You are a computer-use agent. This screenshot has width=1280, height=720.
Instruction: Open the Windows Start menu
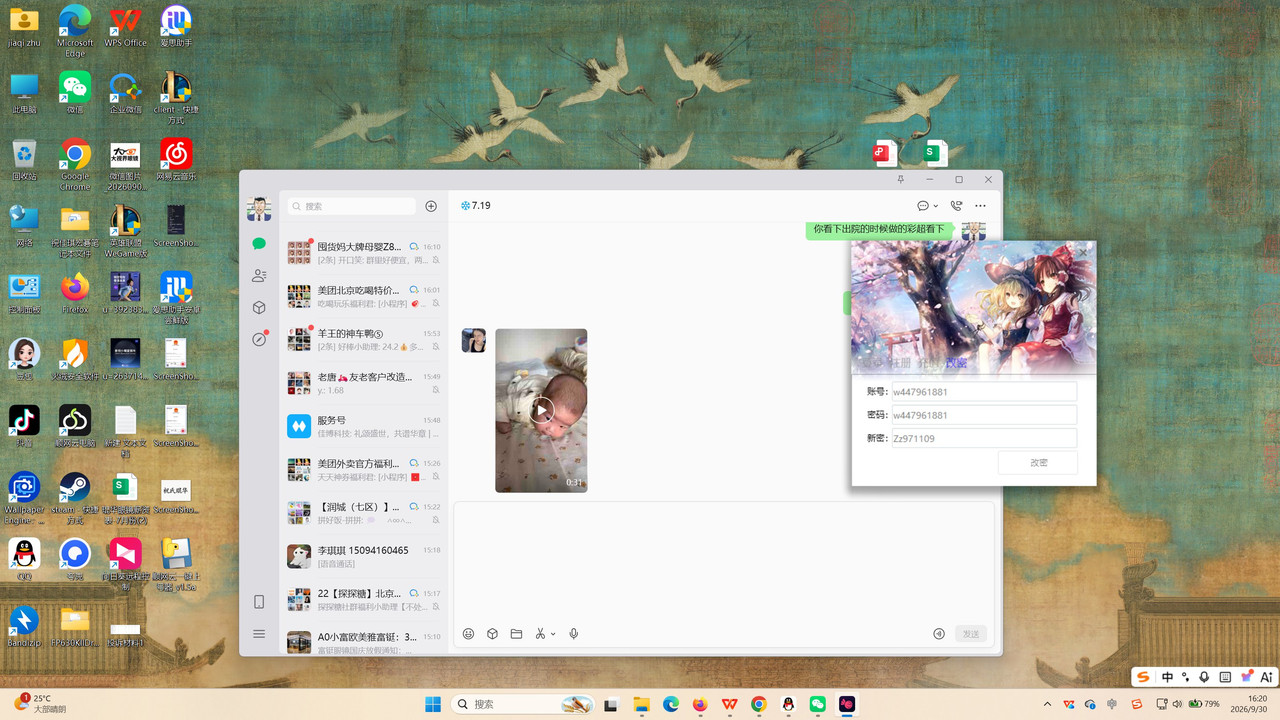pos(433,704)
